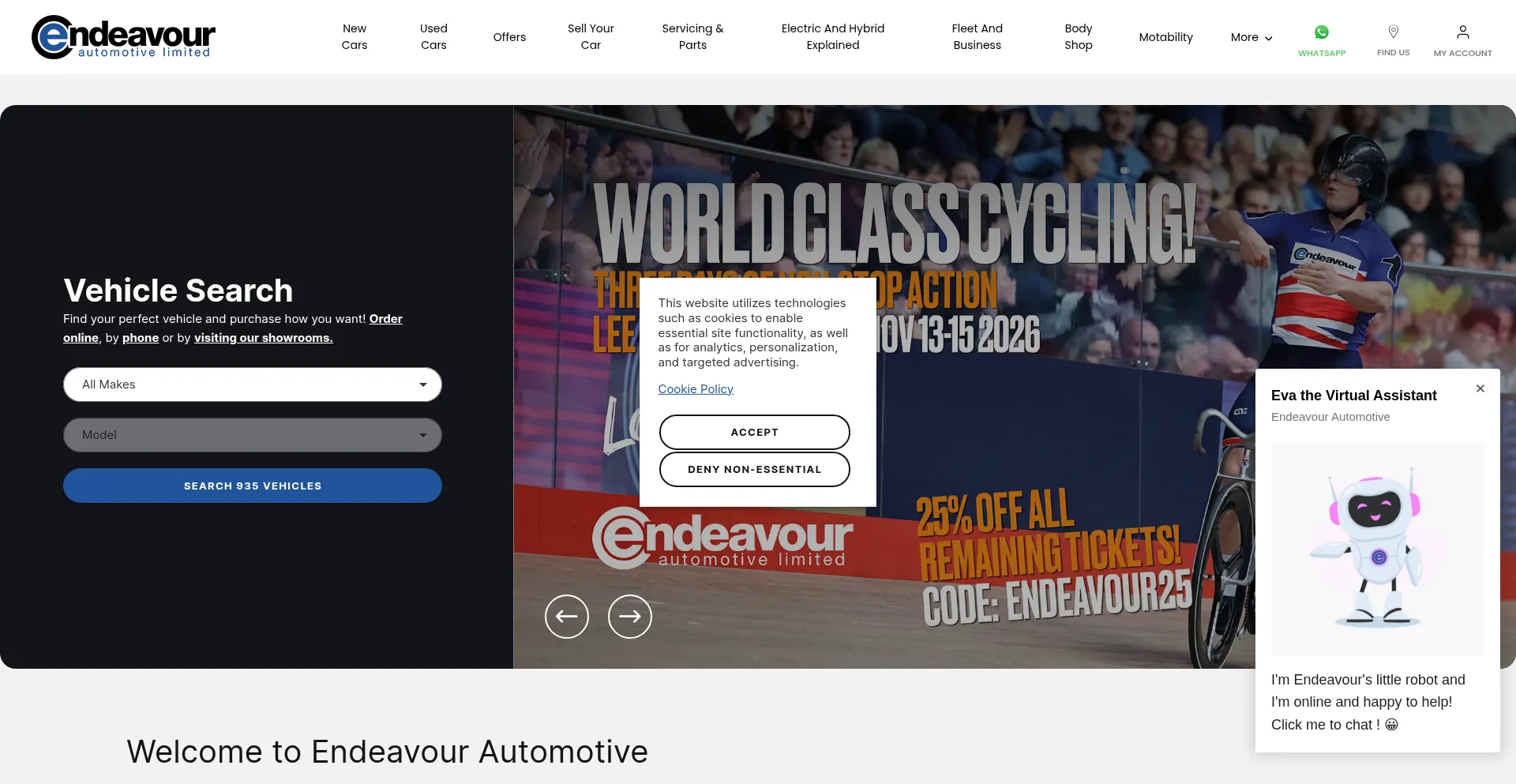Open the Motability menu item
Image resolution: width=1516 pixels, height=784 pixels.
(1165, 37)
